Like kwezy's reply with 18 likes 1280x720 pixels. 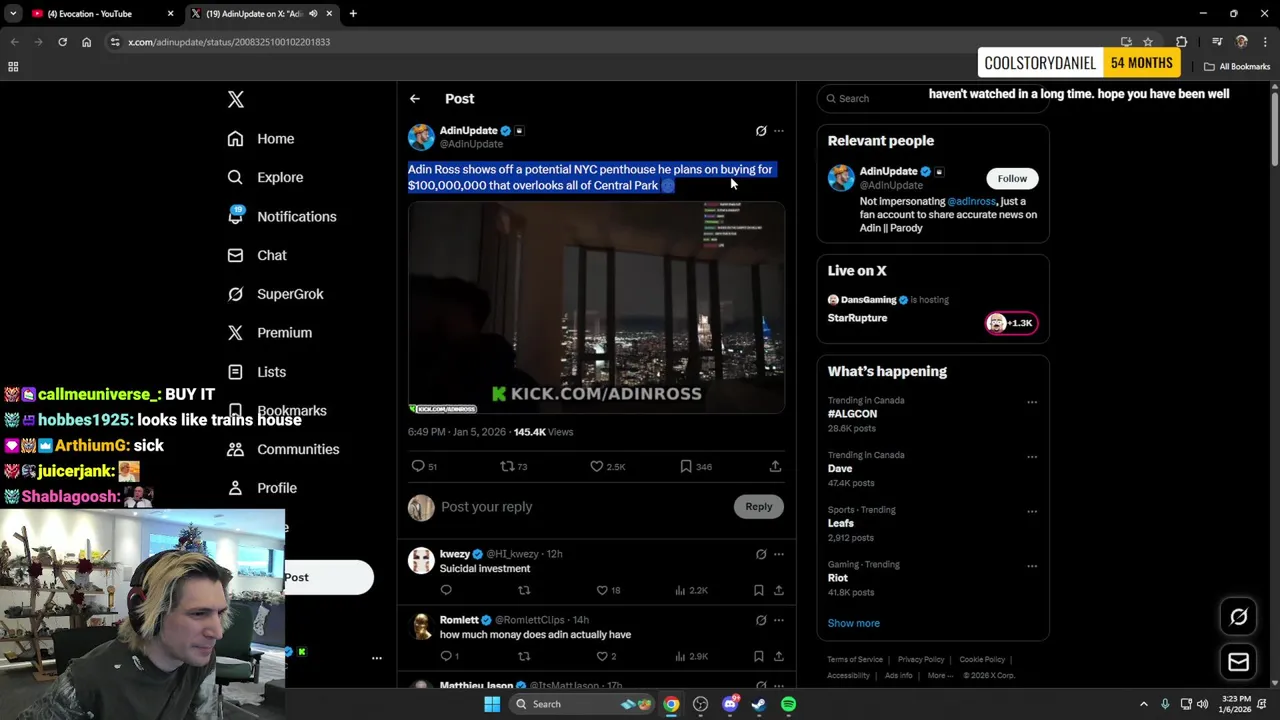point(602,590)
